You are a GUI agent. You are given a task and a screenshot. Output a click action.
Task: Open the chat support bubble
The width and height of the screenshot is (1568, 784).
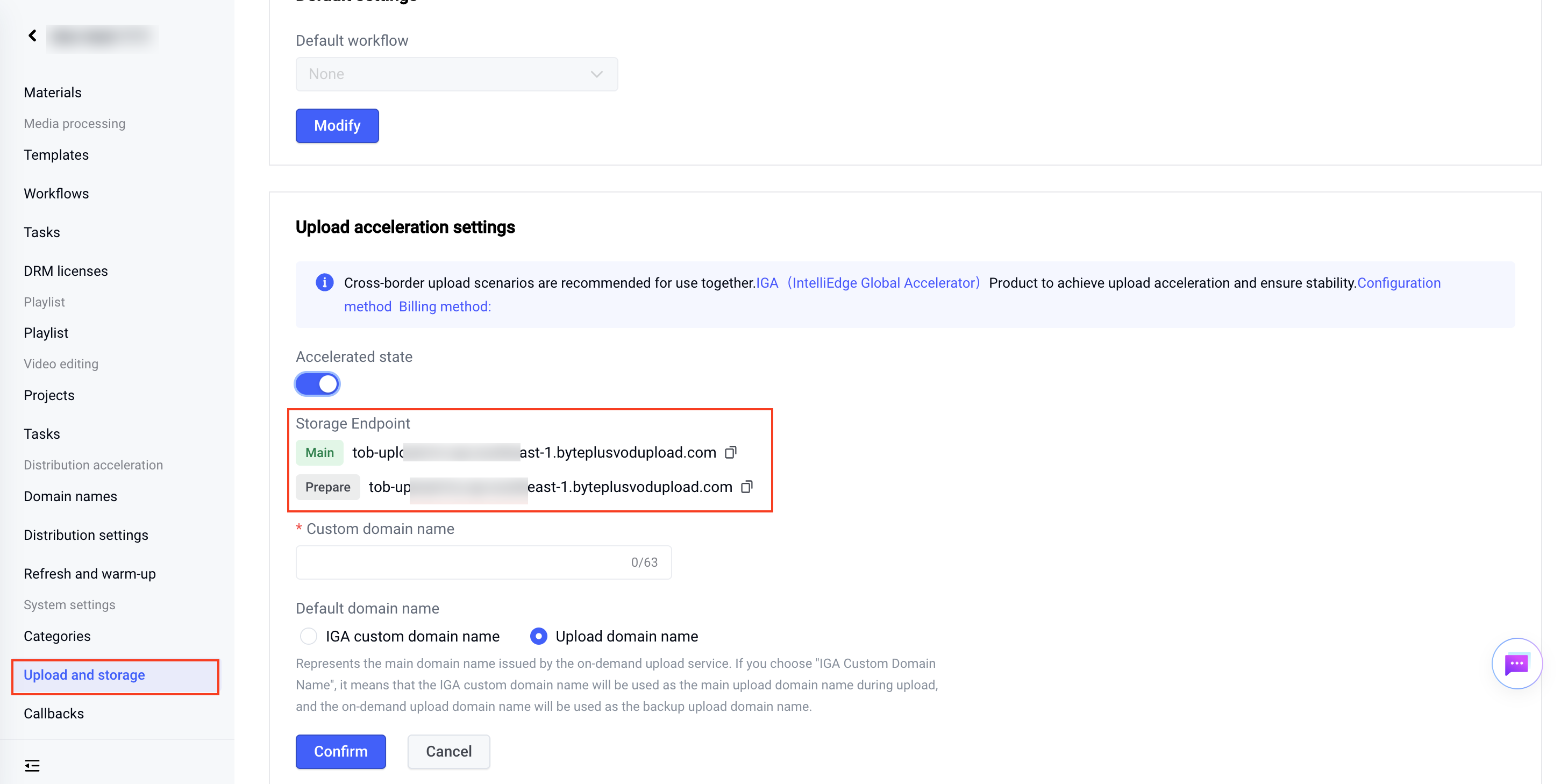point(1516,664)
